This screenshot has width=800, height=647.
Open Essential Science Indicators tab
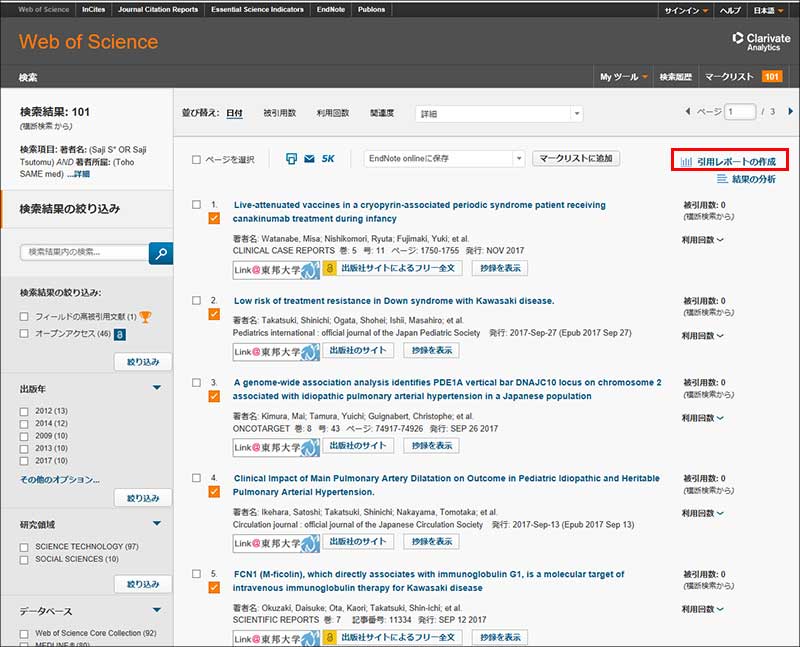pos(257,10)
